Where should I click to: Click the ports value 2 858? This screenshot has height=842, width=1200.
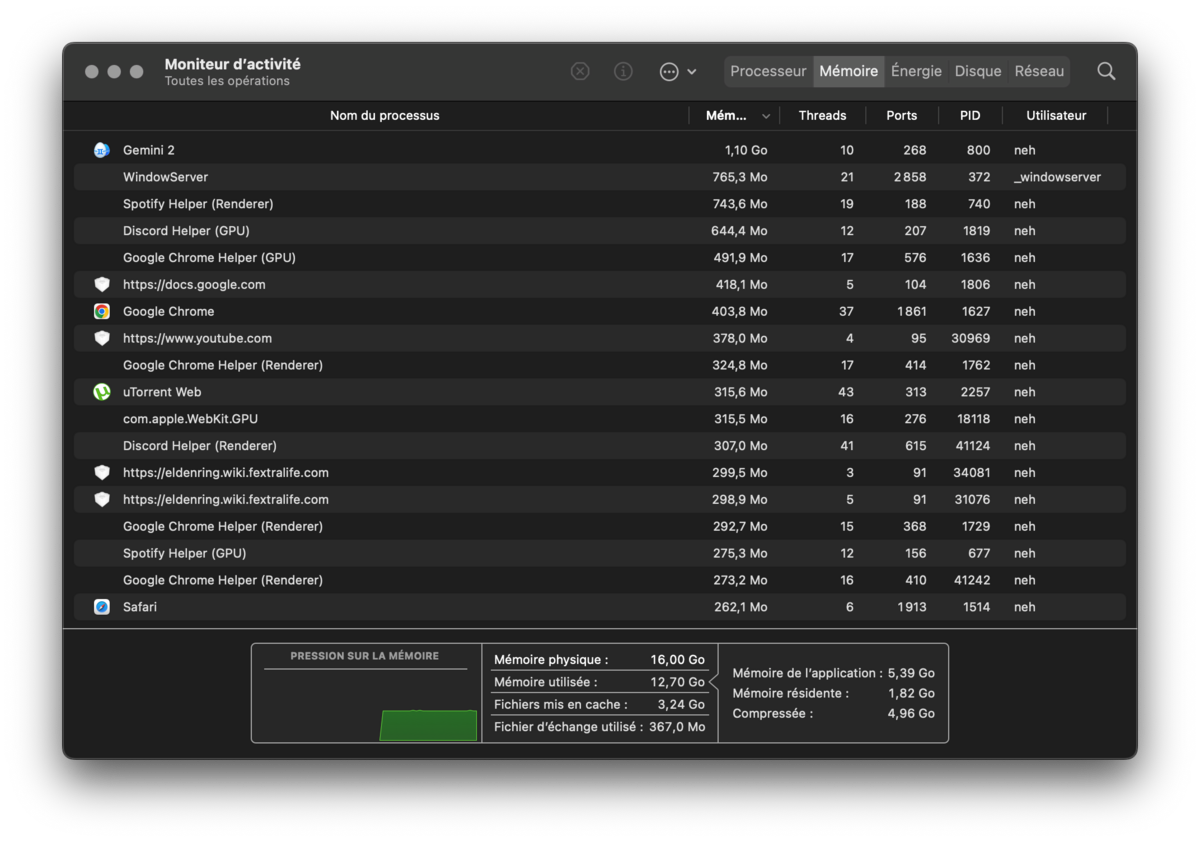[910, 177]
